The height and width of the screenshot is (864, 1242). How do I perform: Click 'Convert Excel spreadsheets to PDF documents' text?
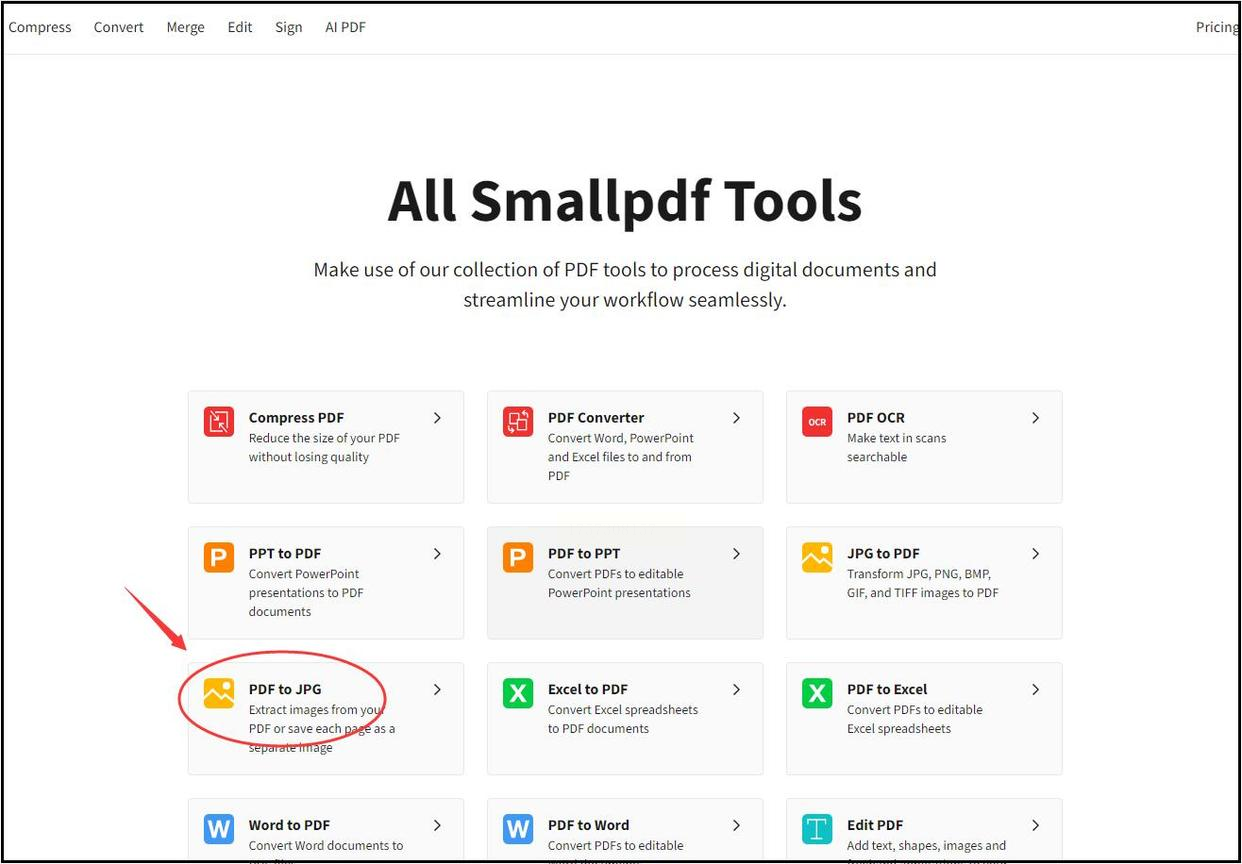pyautogui.click(x=623, y=720)
